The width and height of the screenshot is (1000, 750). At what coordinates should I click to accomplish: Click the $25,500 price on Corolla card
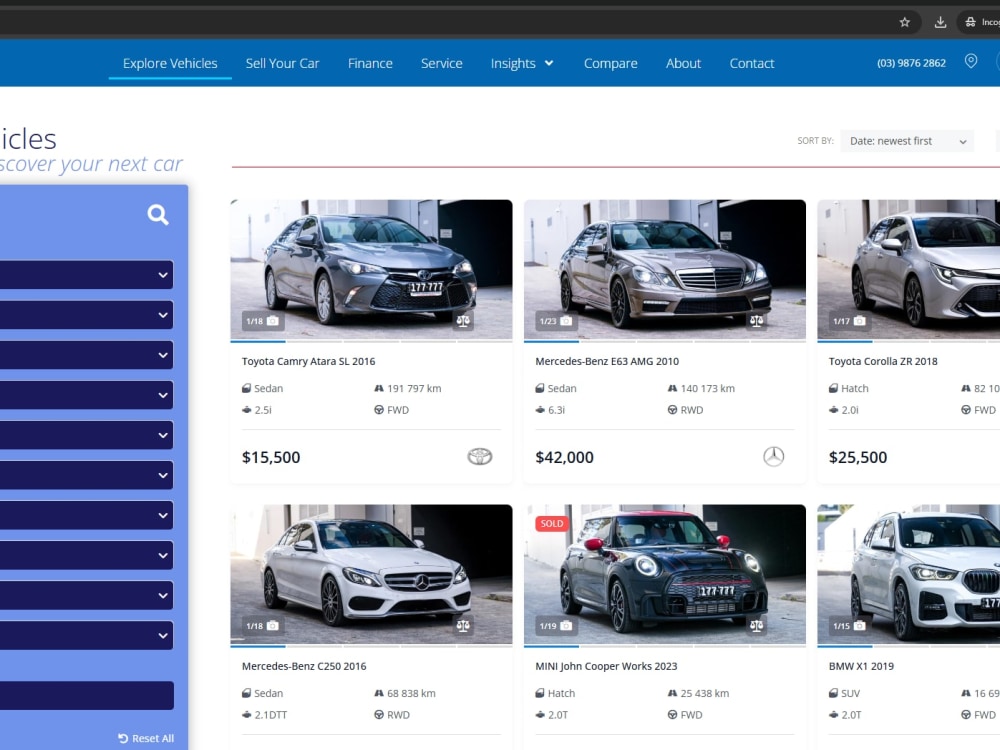coord(858,457)
